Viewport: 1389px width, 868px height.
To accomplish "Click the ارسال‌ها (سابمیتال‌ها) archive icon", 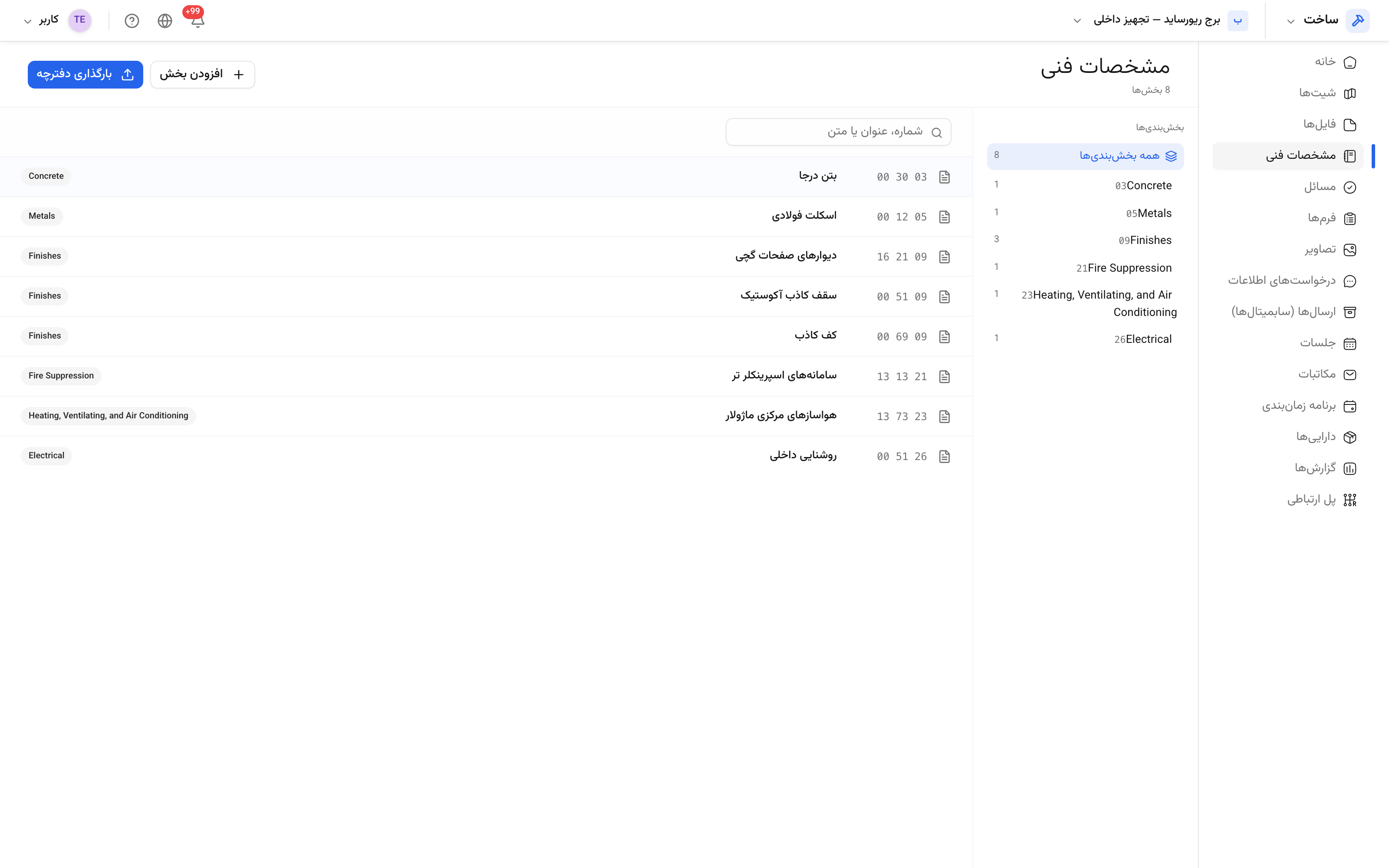I will [x=1350, y=312].
